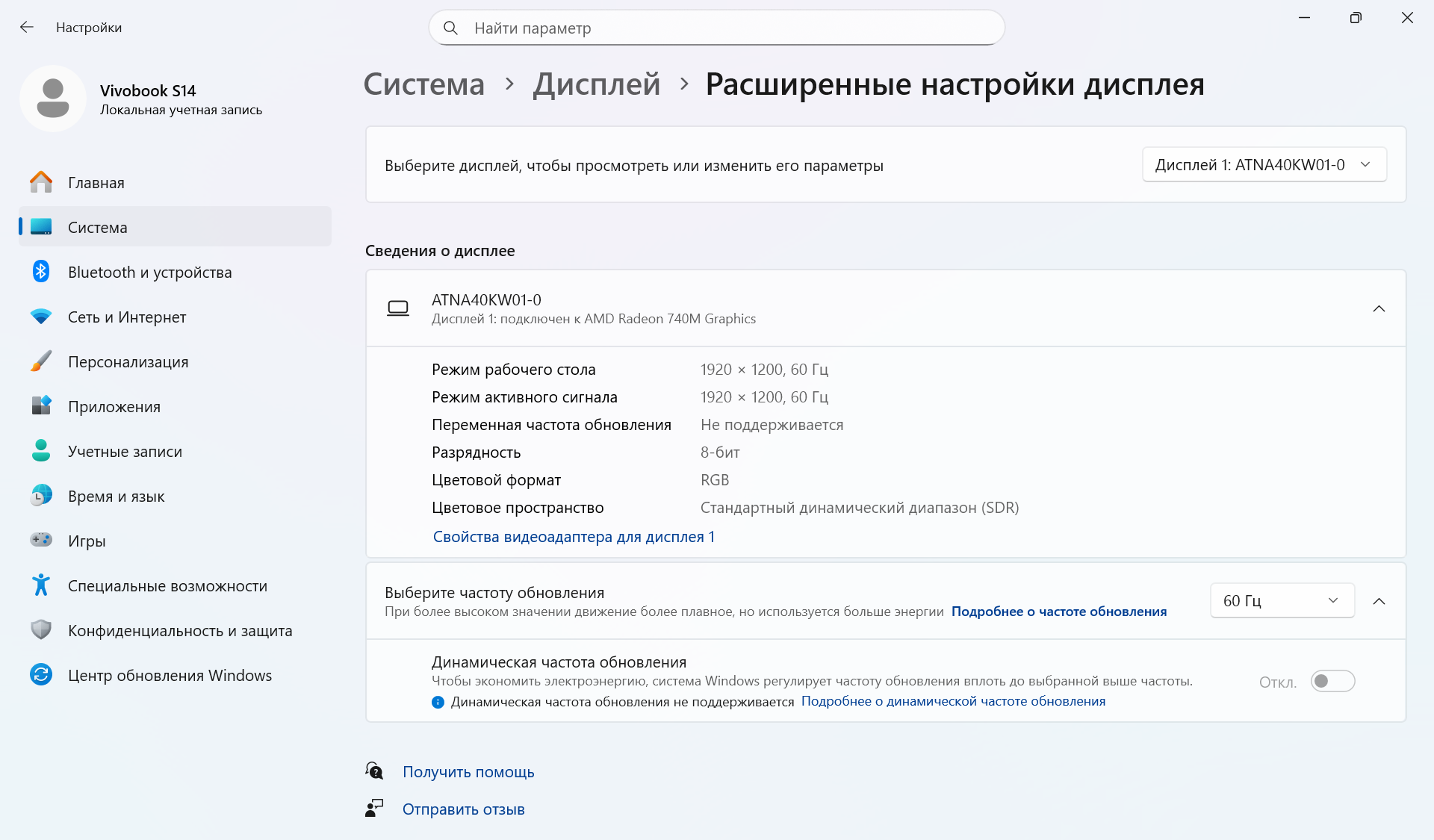Collapse the ATNA40KW01-0 display info section
This screenshot has width=1434, height=840.
[1379, 308]
